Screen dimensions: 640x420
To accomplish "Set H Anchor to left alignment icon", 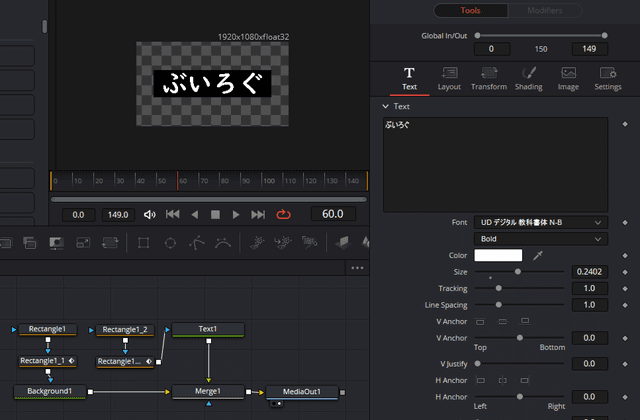I will pyautogui.click(x=480, y=380).
